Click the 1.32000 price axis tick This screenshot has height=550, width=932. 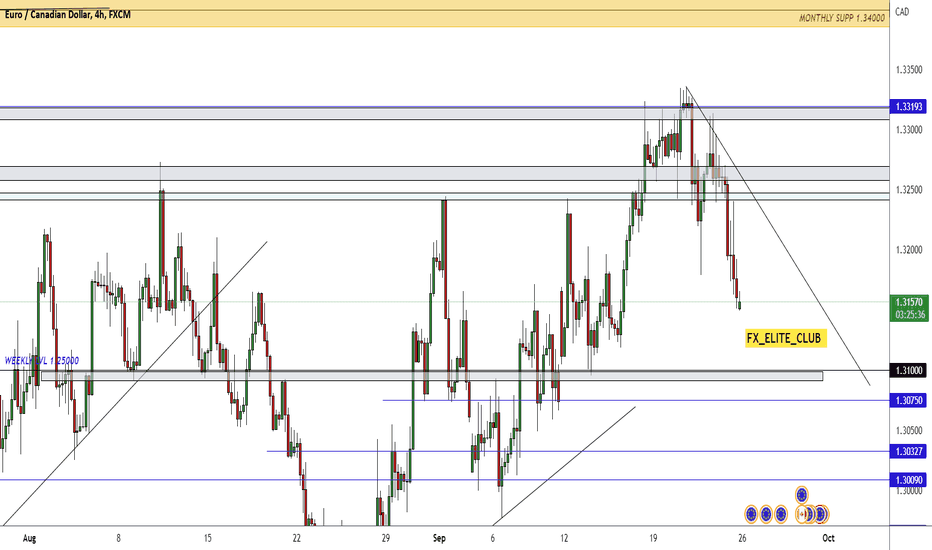(x=909, y=250)
